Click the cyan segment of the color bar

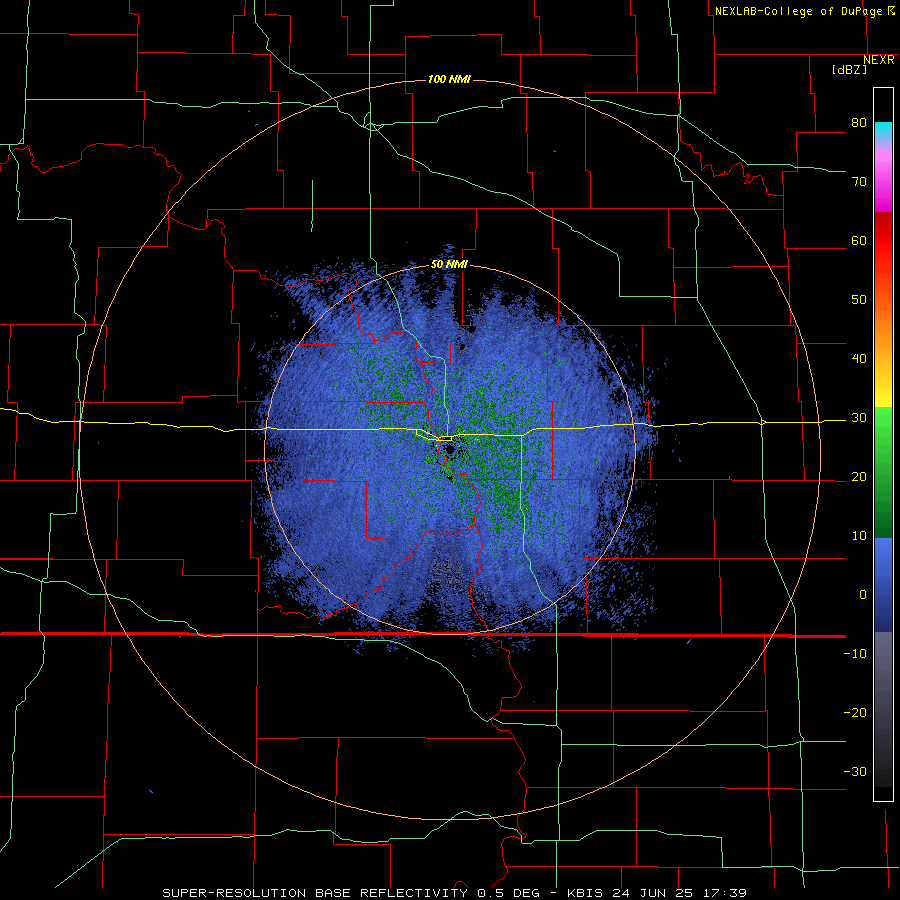(x=883, y=131)
